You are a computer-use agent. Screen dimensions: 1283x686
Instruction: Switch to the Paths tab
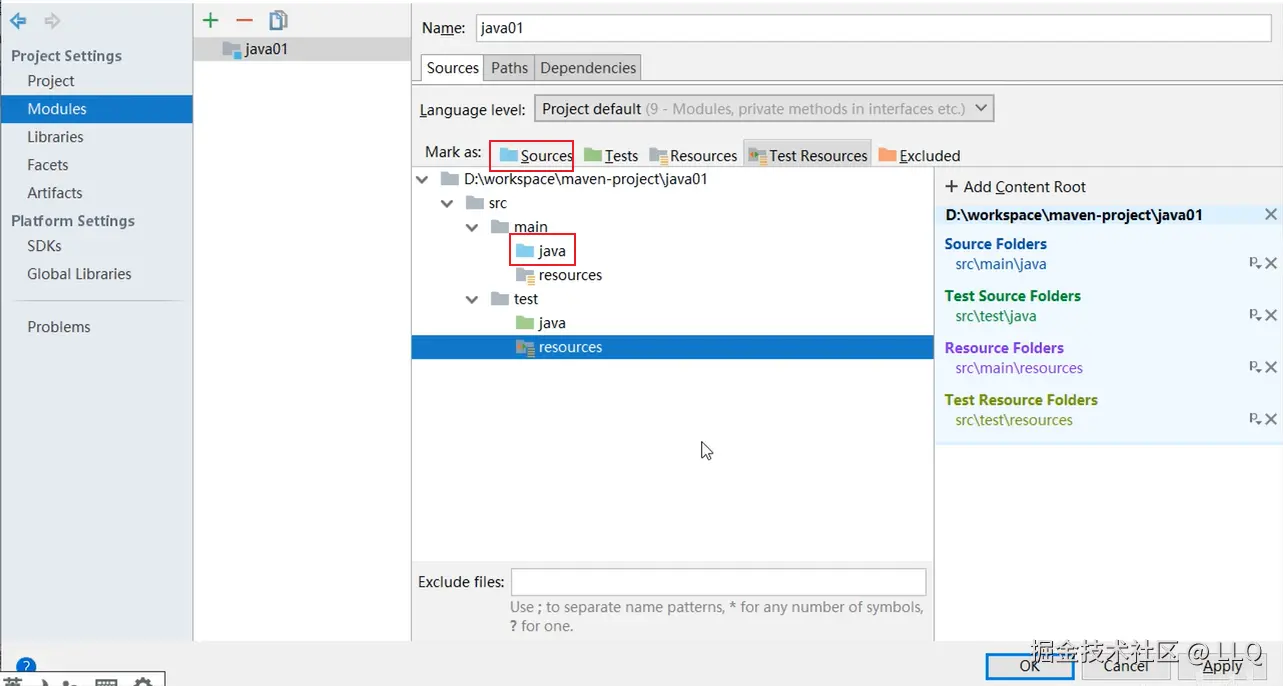coord(509,68)
